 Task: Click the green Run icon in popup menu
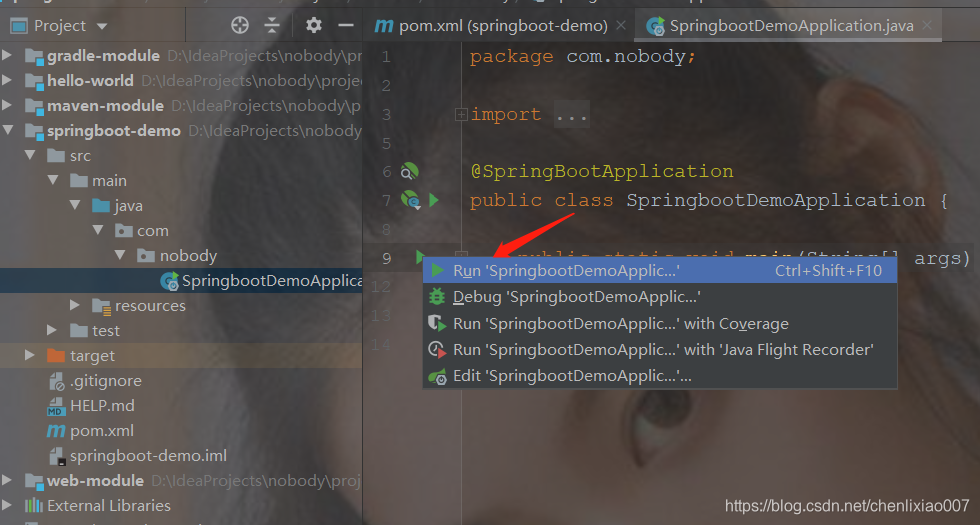[438, 271]
